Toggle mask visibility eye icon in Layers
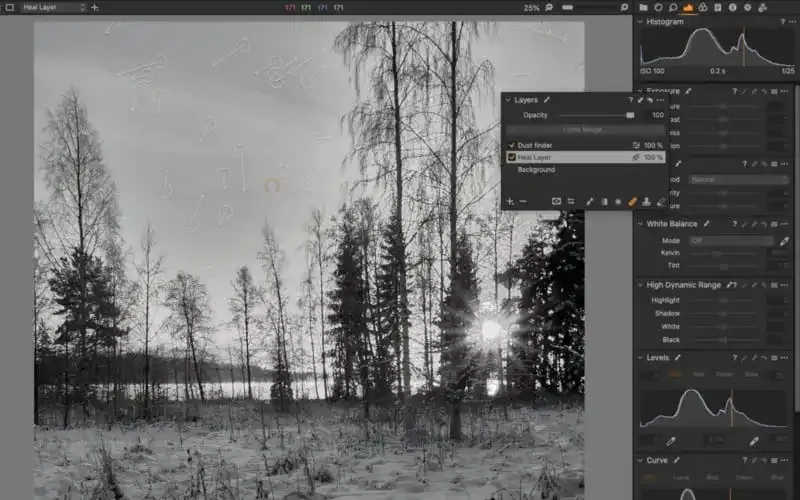The image size is (800, 500). click(556, 202)
